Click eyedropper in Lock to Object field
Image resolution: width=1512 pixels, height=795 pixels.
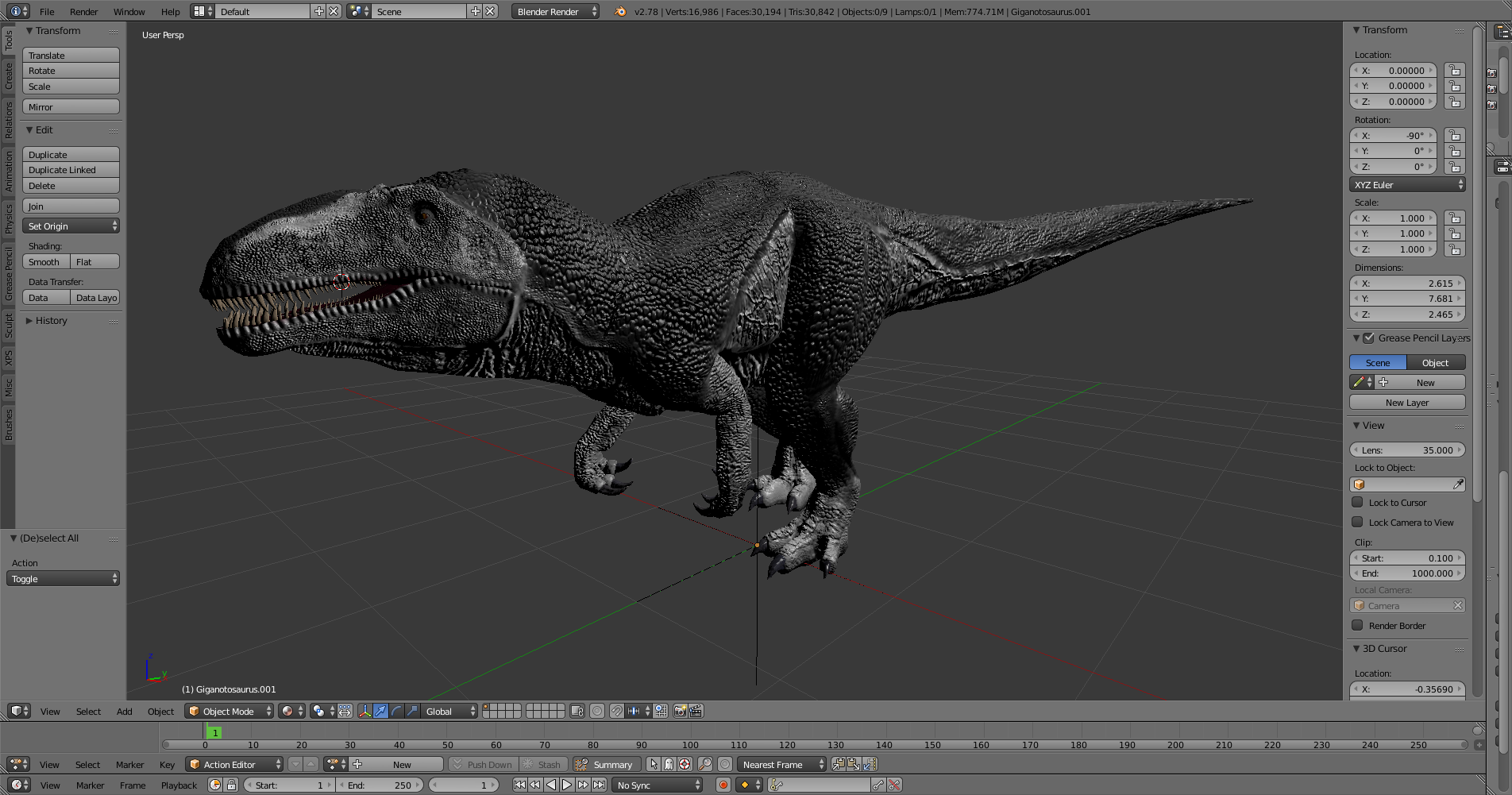click(1458, 484)
